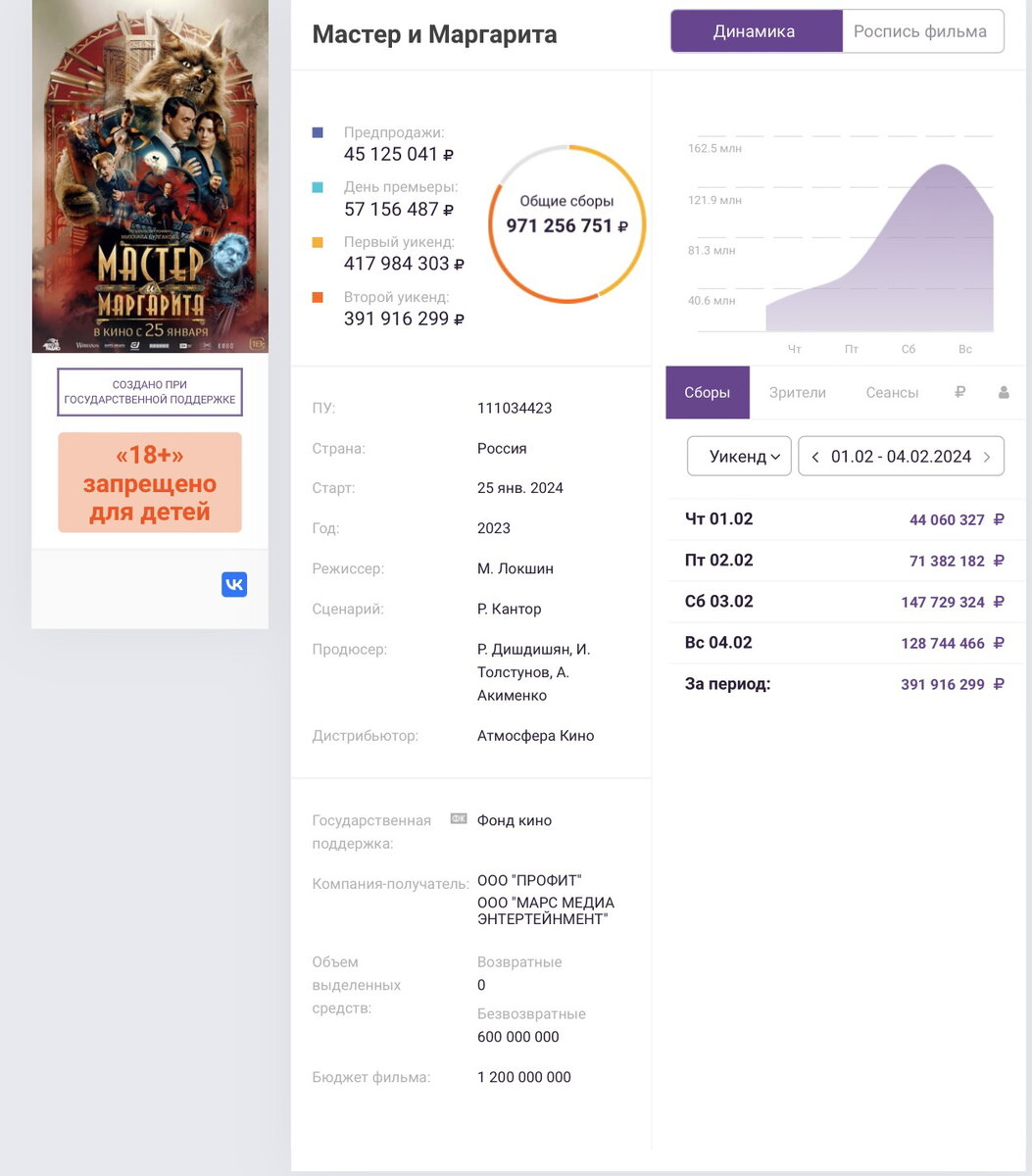Click the presales value 45 125 041 ₽
The height and width of the screenshot is (1176, 1032).
pyautogui.click(x=399, y=154)
